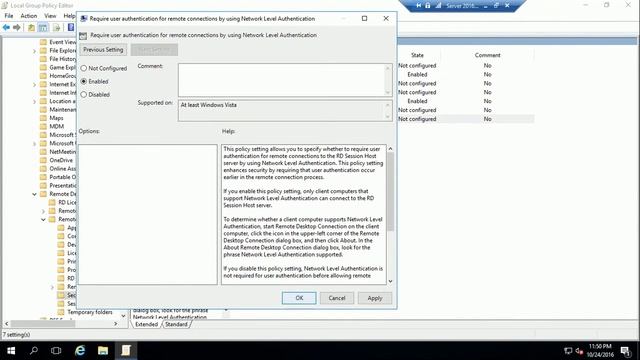Open the Action Center notification icon
The height and width of the screenshot is (360, 640).
click(x=626, y=351)
